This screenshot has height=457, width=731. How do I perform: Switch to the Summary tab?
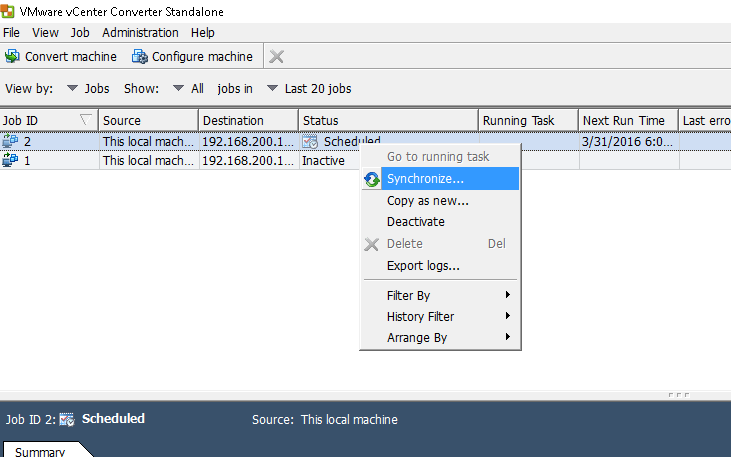(40, 452)
